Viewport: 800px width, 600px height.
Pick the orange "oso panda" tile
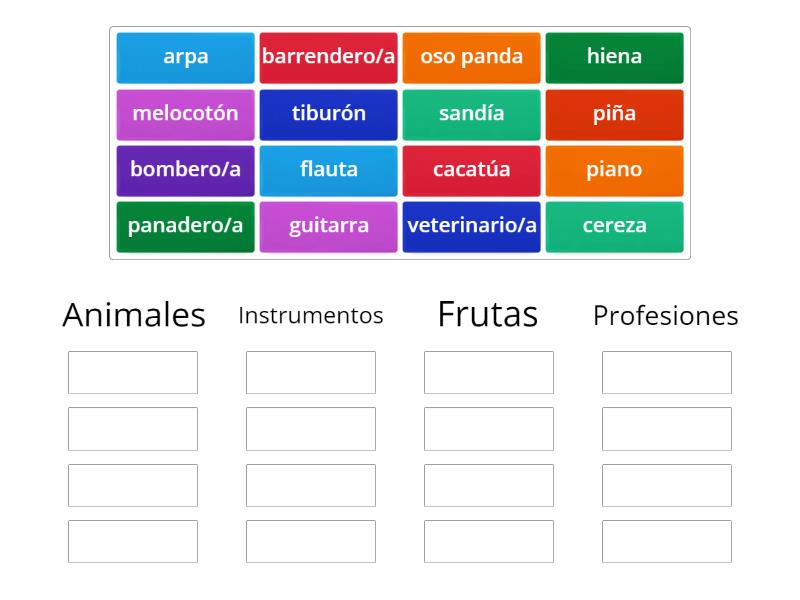(x=471, y=57)
